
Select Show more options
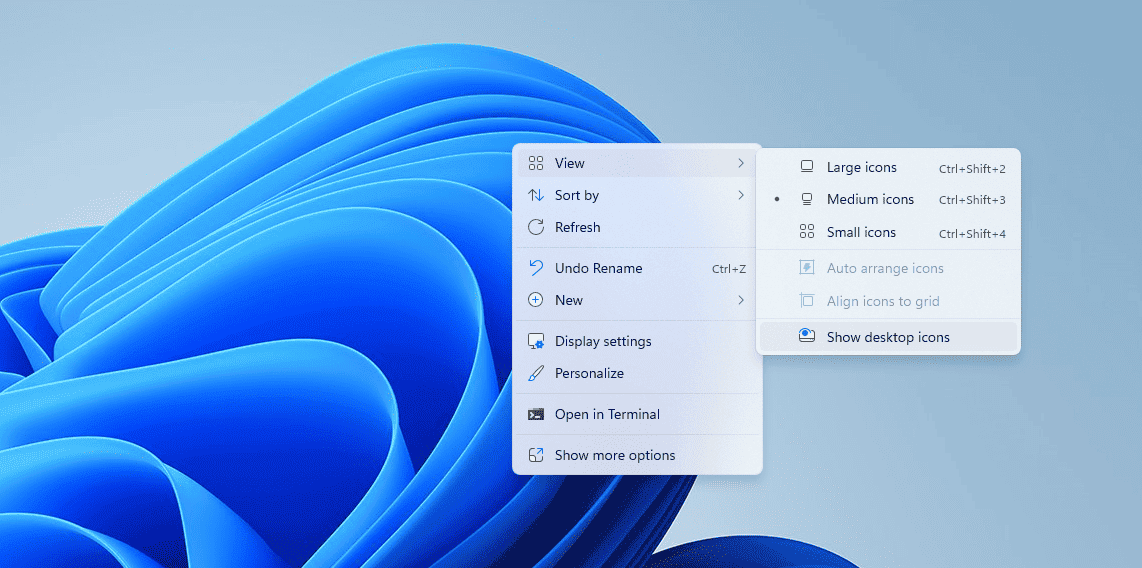637,455
